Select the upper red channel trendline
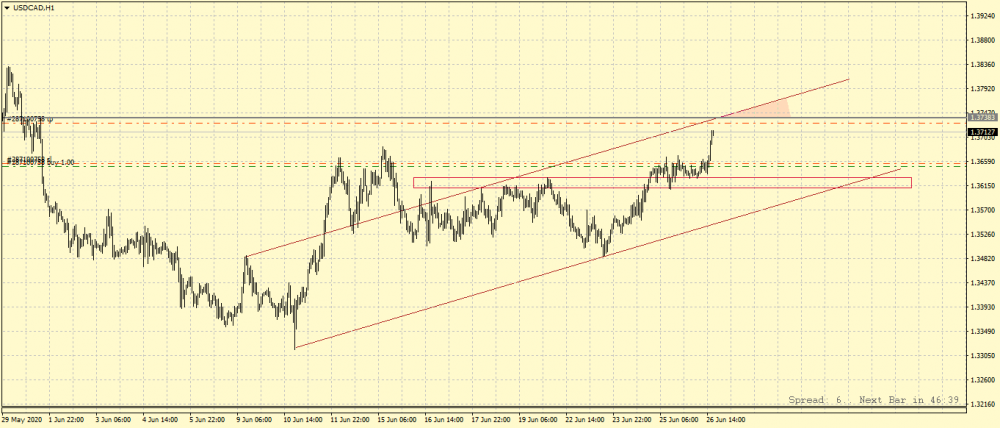Screen dimensions: 1000x428 pyautogui.click(x=547, y=168)
